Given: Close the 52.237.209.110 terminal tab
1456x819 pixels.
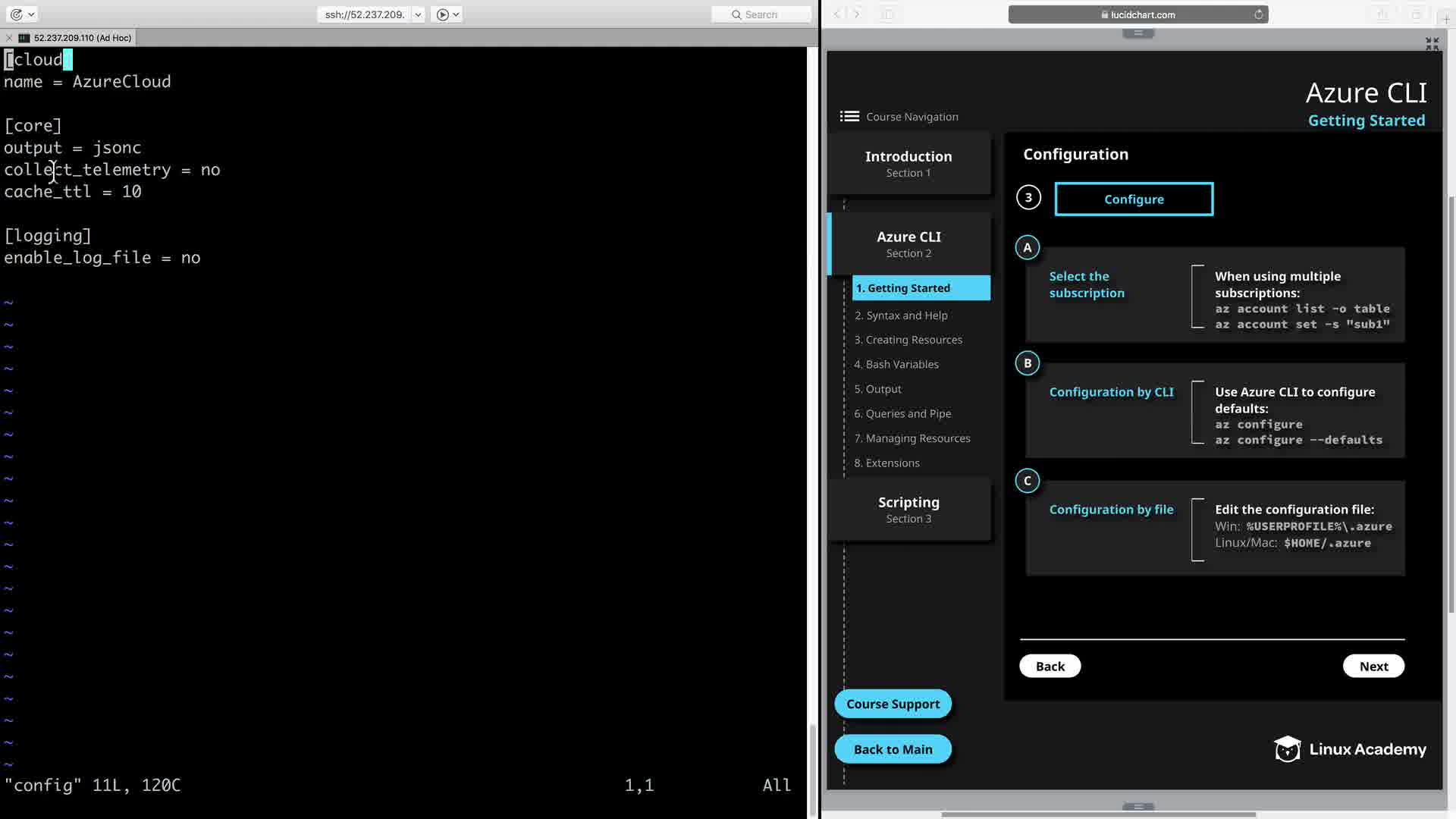Looking at the screenshot, I should 8,38.
